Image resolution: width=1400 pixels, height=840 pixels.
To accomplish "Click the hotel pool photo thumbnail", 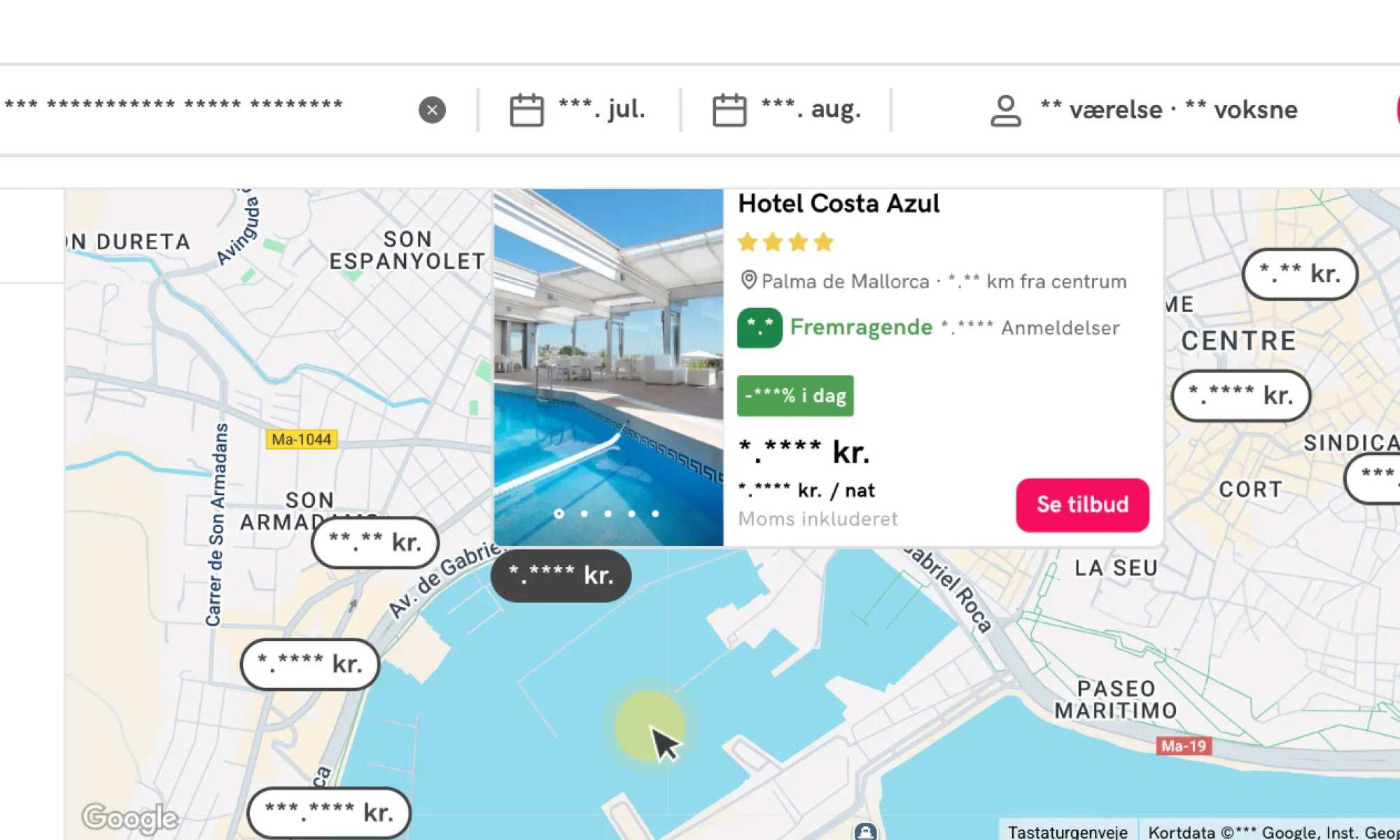I will click(608, 350).
